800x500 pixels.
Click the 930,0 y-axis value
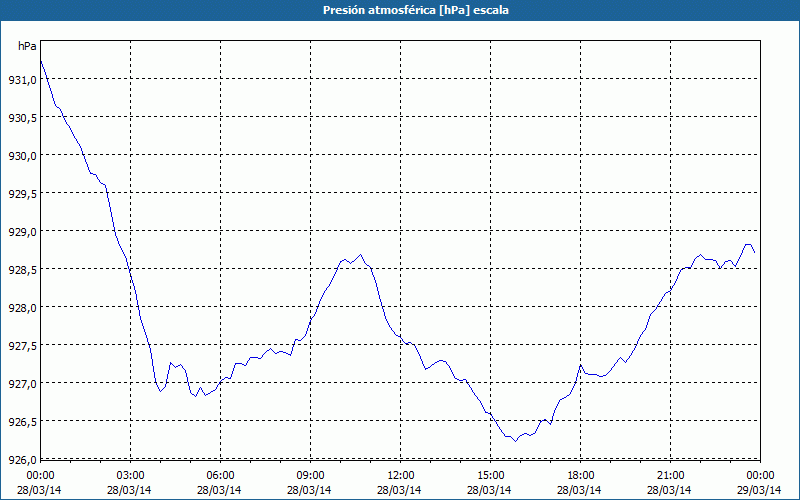(23, 156)
